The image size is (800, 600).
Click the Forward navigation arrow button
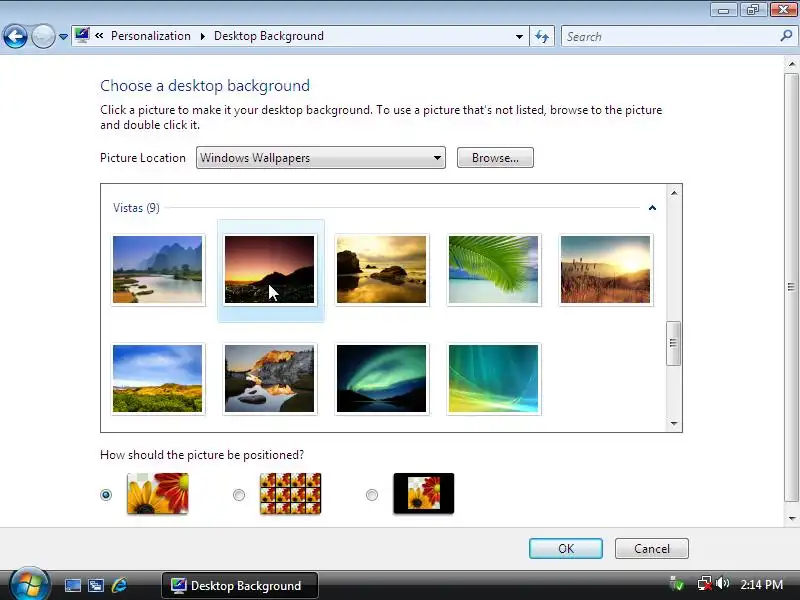43,36
